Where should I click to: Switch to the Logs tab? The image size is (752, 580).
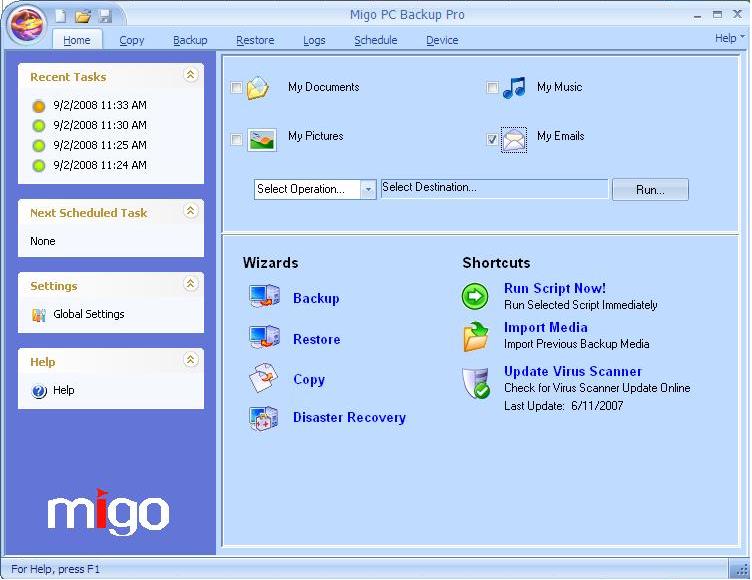[314, 40]
